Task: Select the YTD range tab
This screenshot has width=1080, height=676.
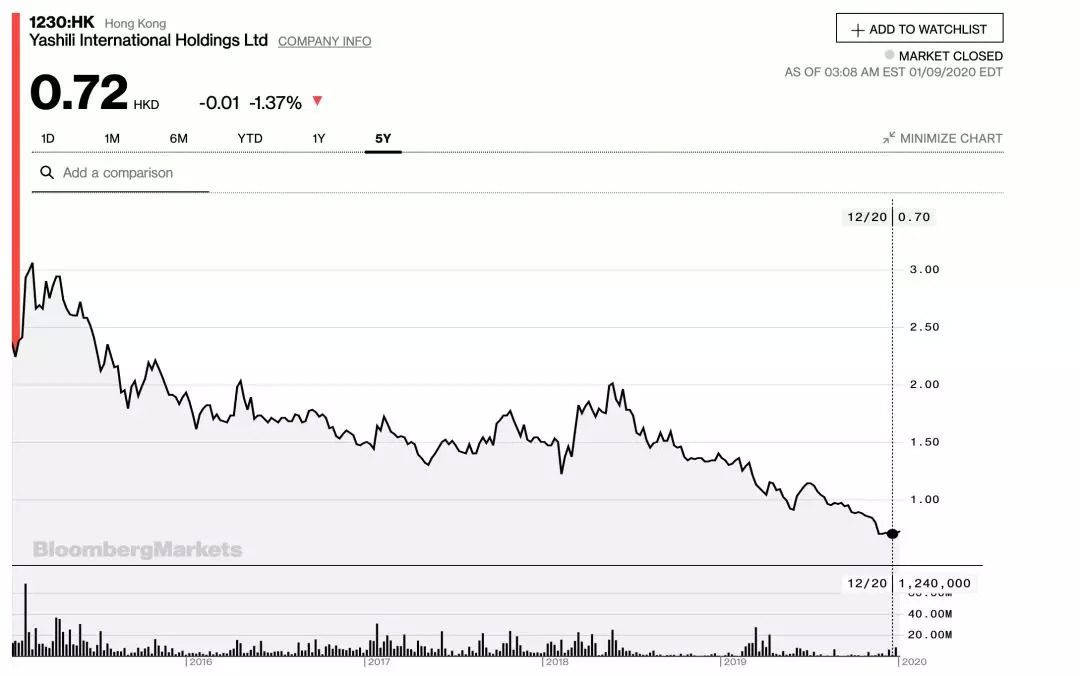Action: 250,138
